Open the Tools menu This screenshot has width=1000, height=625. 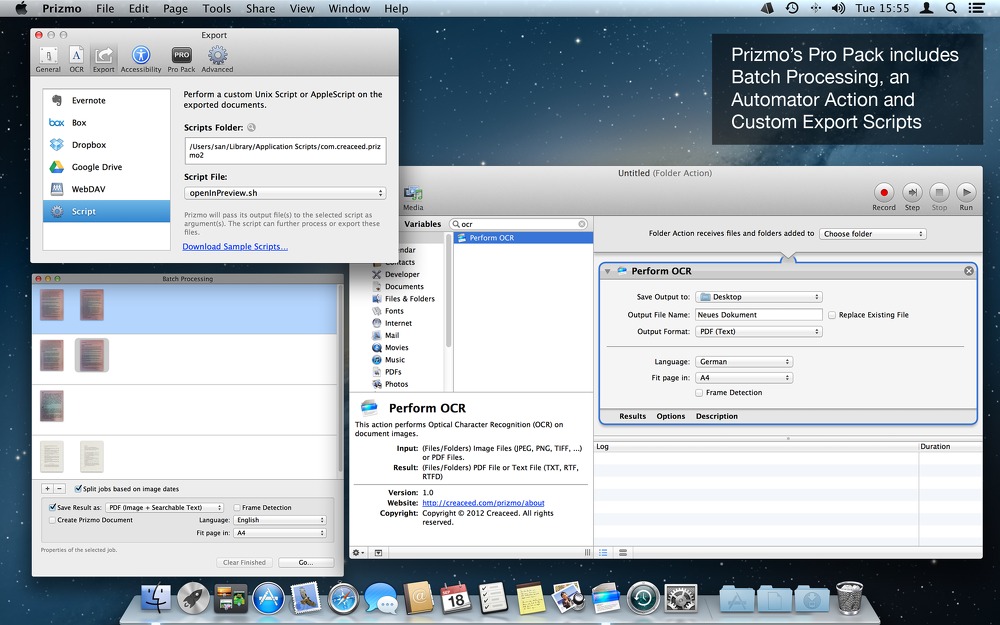click(x=217, y=8)
